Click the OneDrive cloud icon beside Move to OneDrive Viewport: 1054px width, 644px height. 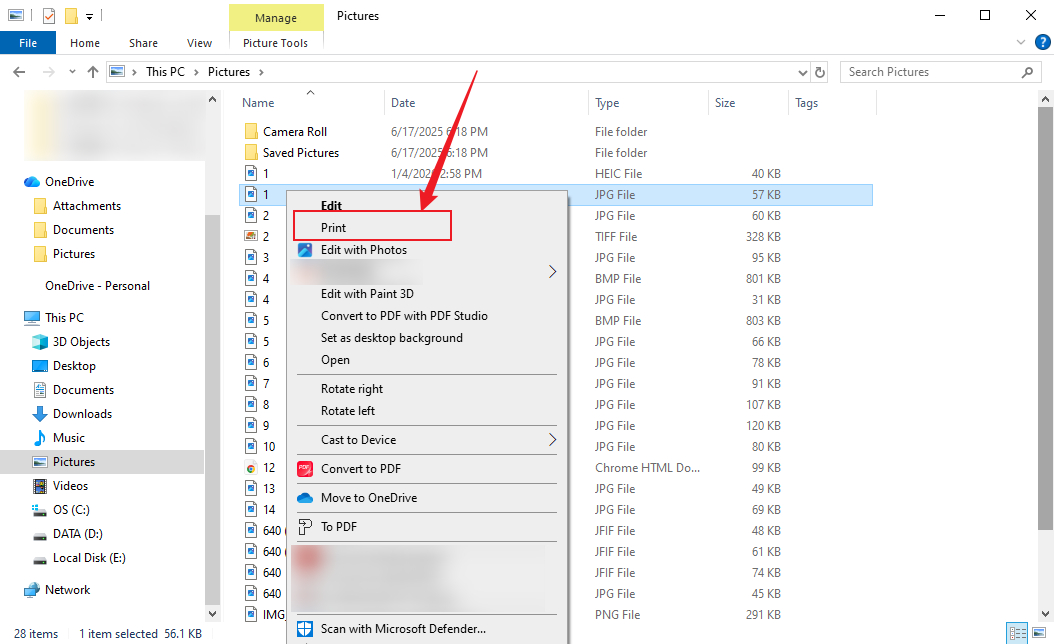[304, 497]
